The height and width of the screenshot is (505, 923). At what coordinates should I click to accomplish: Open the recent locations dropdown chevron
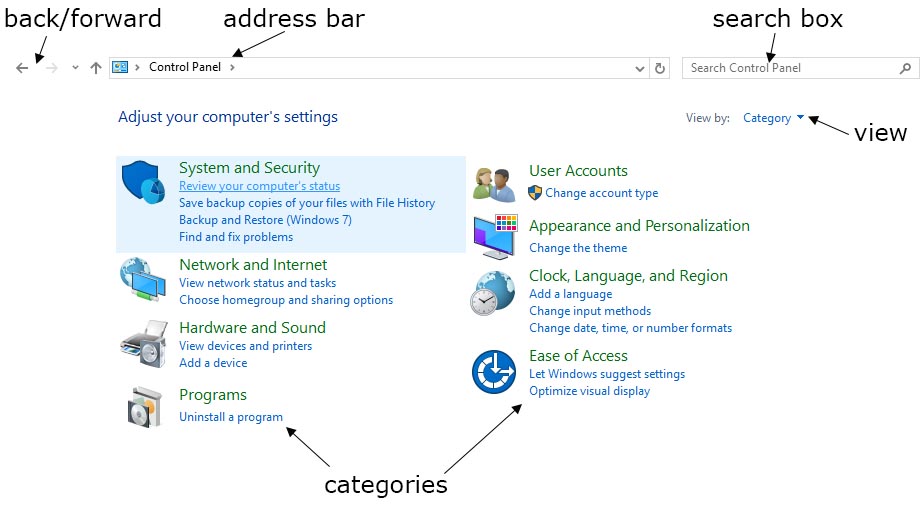(x=75, y=68)
